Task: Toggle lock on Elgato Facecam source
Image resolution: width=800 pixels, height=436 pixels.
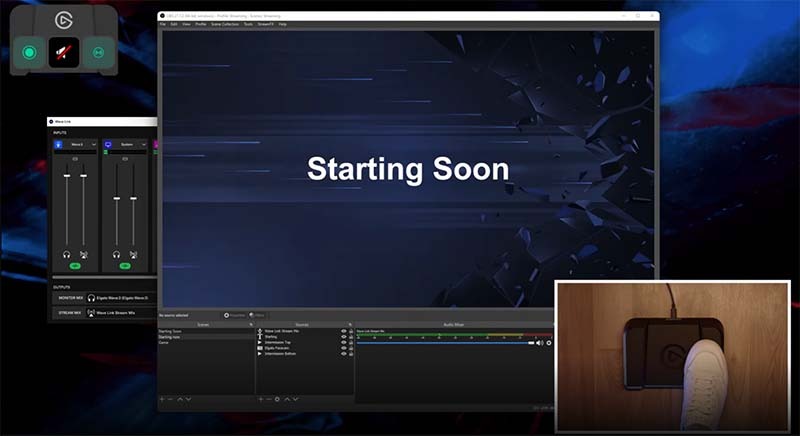Action: point(351,348)
